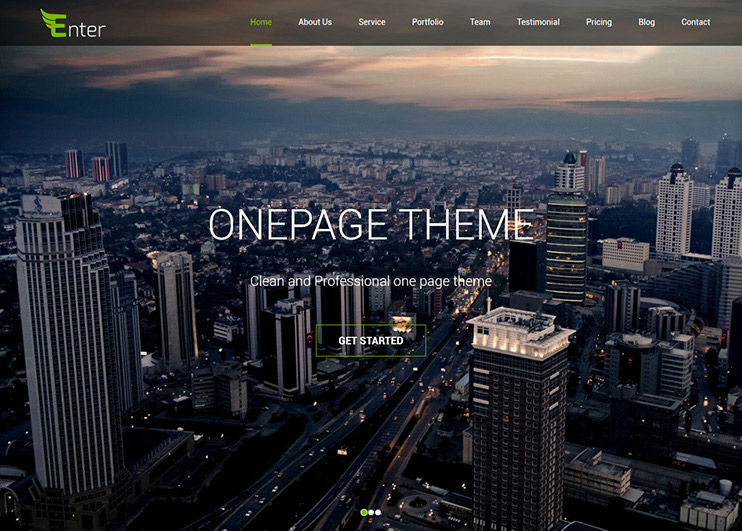Screen dimensions: 742x531
Task: Jump to Testimonial section
Action: [x=538, y=22]
